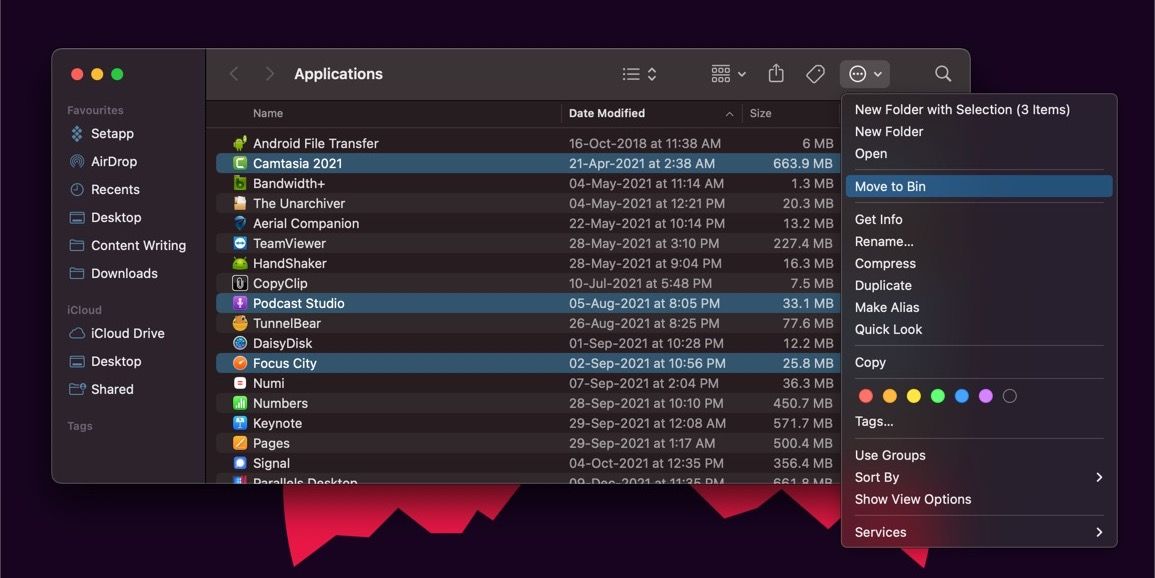Open Finder search with magnifier icon
Screen dimensions: 1155x578
(x=943, y=74)
